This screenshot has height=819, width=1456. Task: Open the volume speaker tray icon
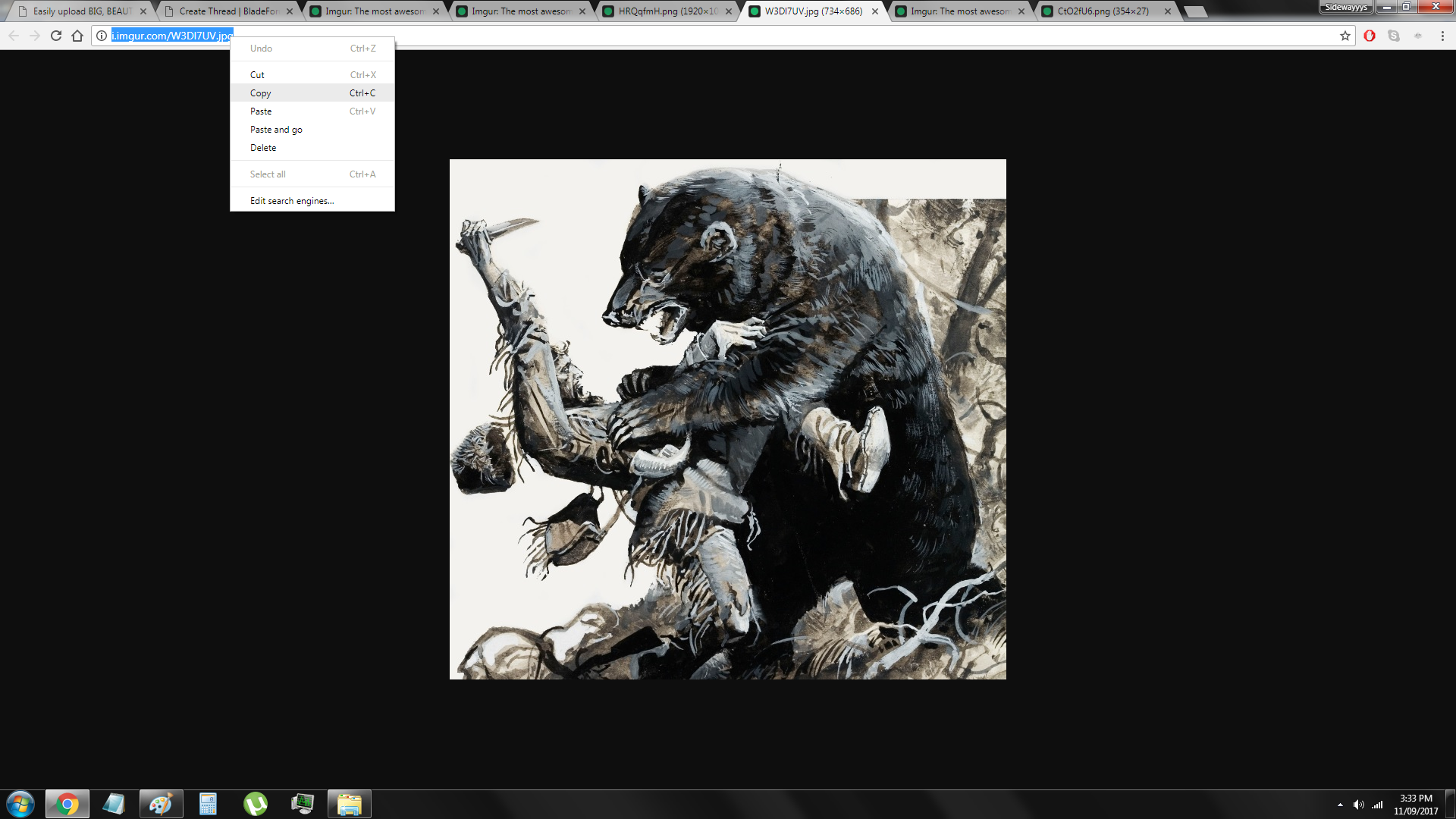coord(1359,805)
